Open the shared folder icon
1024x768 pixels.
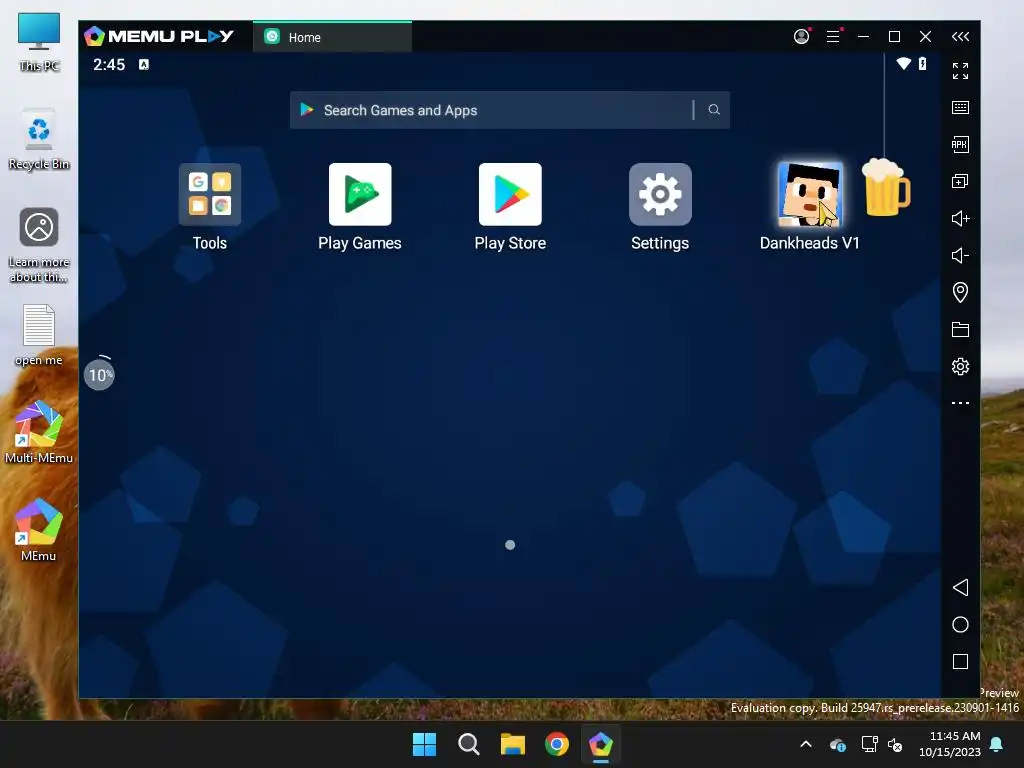[960, 330]
